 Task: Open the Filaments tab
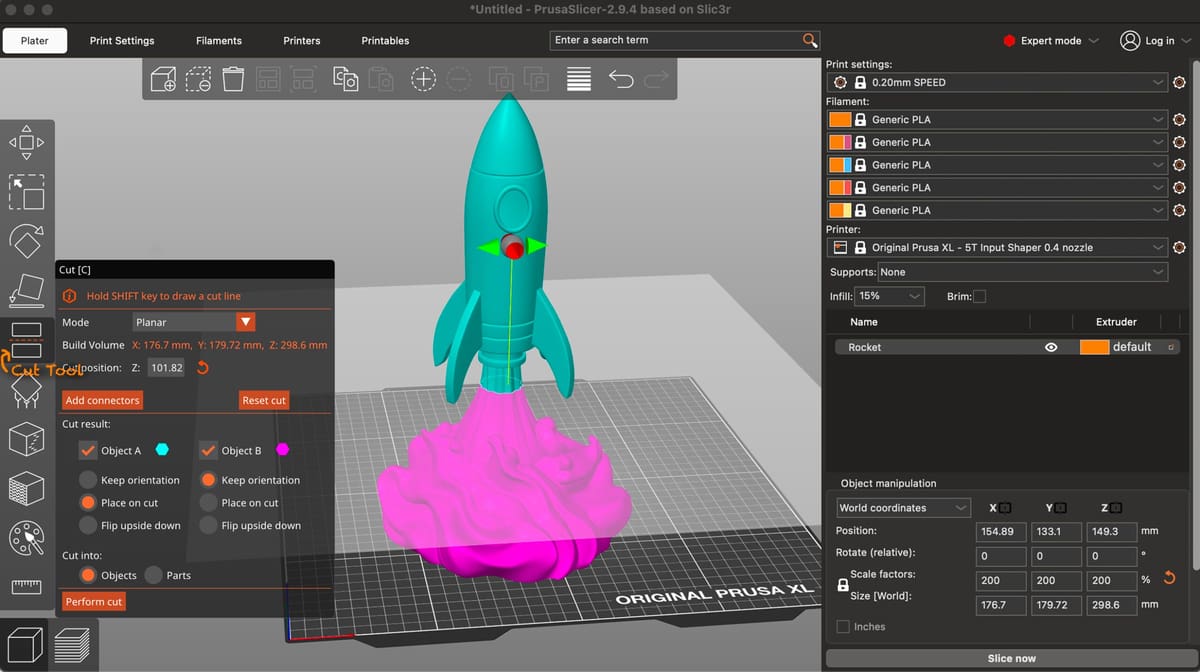click(x=219, y=41)
